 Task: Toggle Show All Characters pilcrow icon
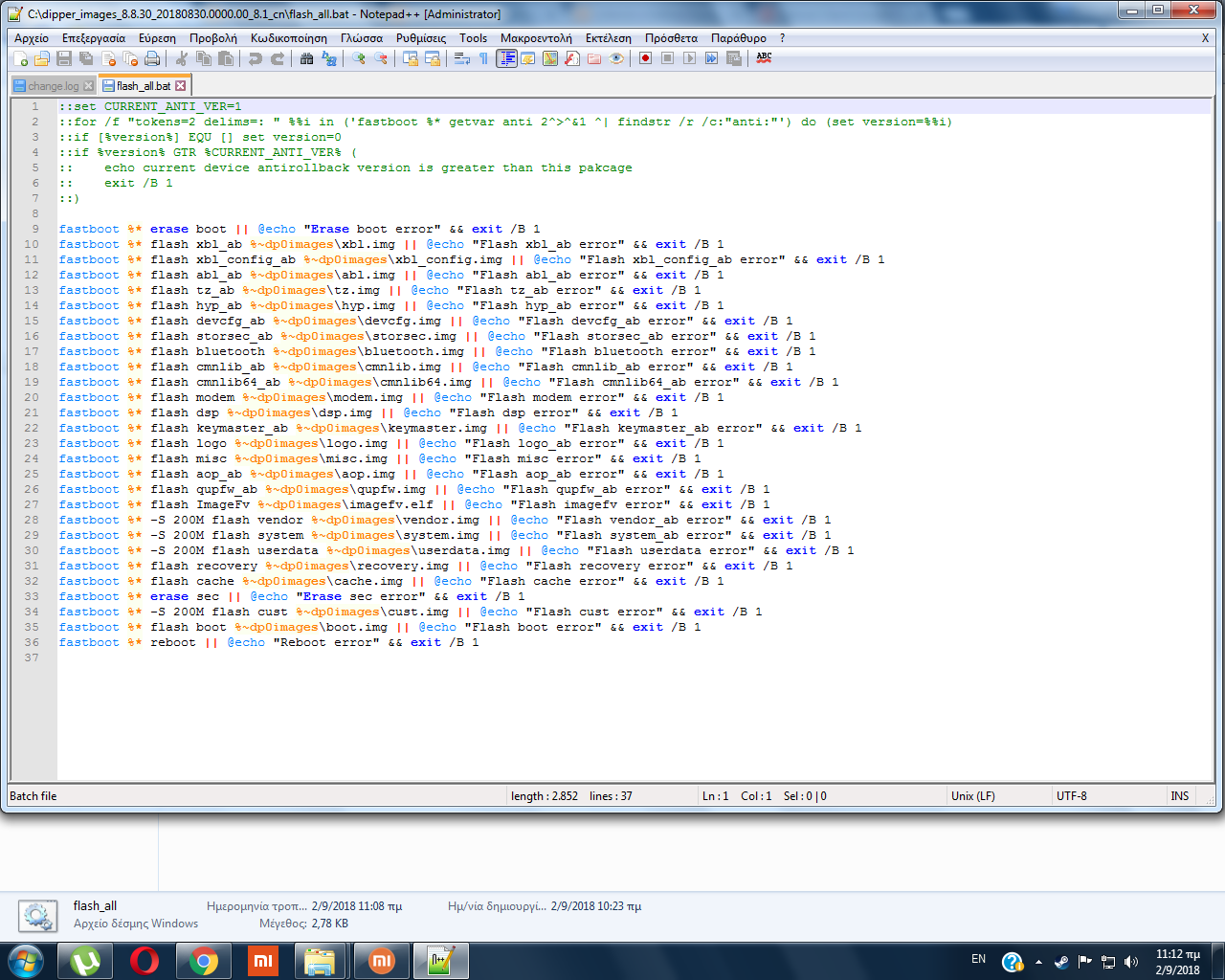(x=483, y=58)
